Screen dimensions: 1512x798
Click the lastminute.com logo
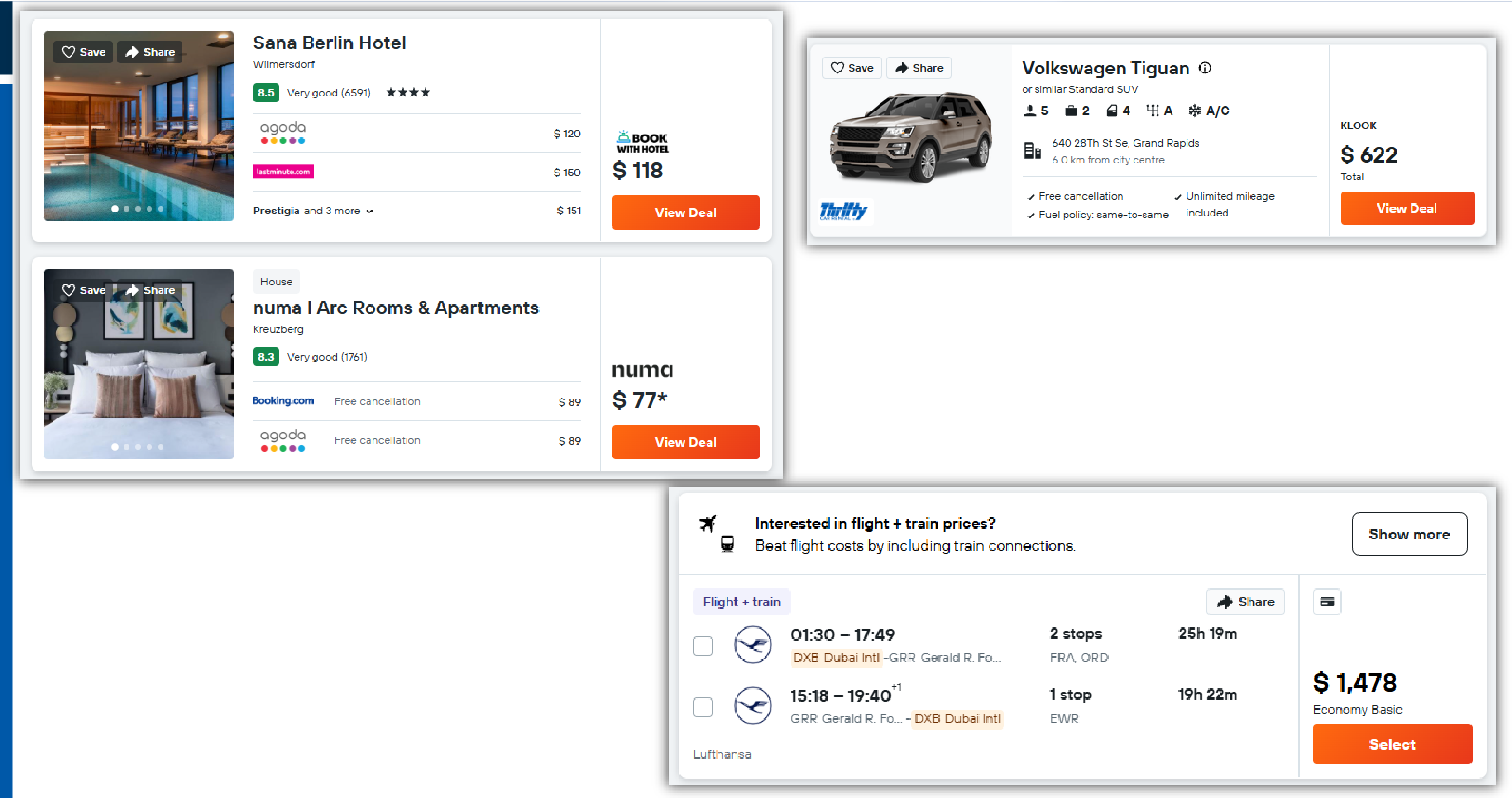coord(282,172)
